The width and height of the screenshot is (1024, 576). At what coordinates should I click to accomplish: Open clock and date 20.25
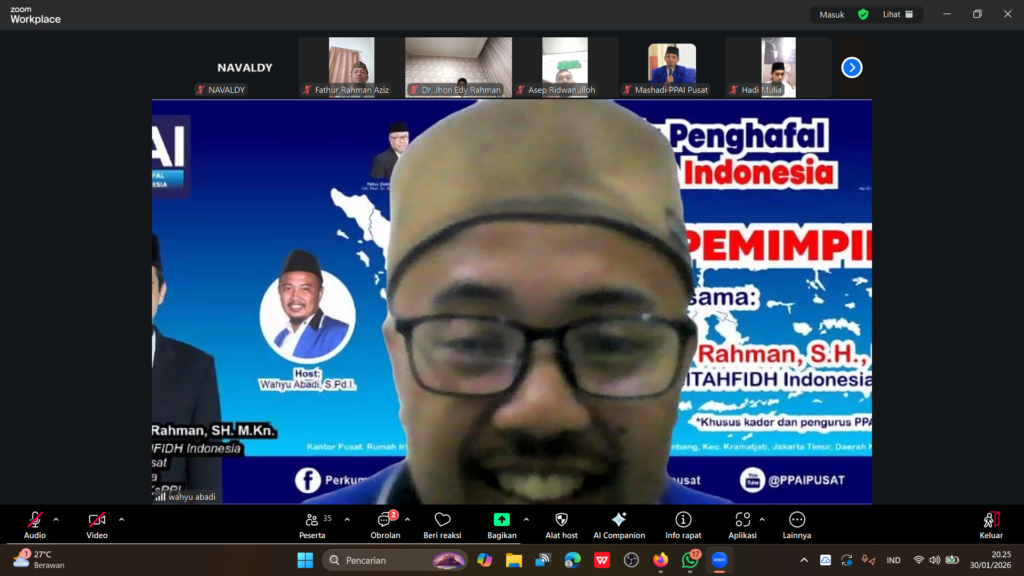(990, 560)
